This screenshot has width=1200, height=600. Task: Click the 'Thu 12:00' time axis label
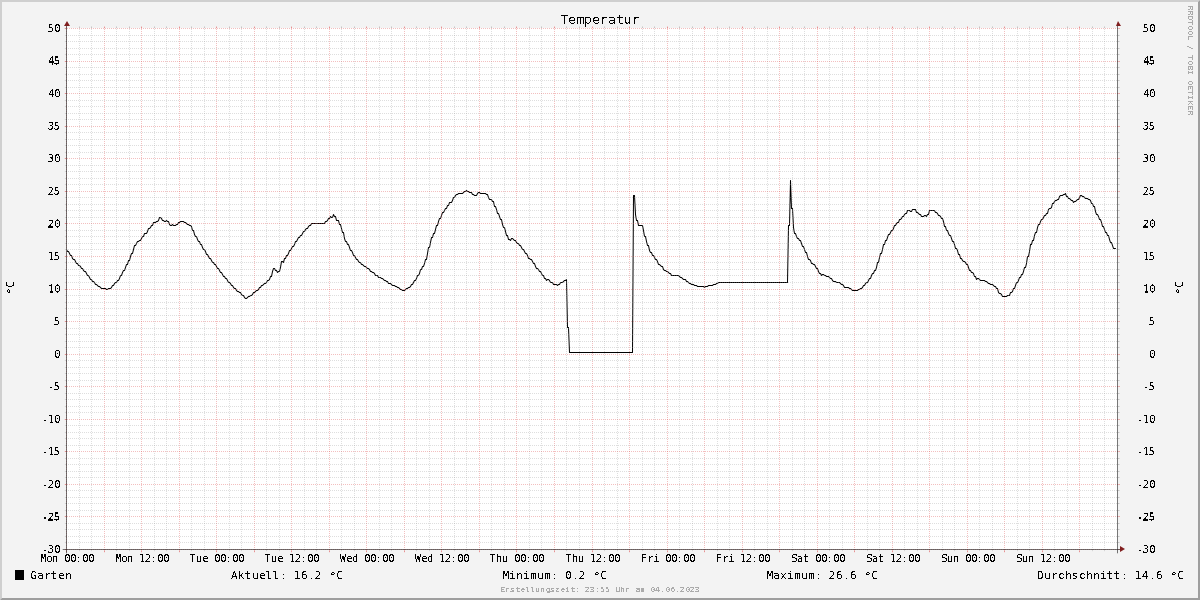tap(593, 558)
